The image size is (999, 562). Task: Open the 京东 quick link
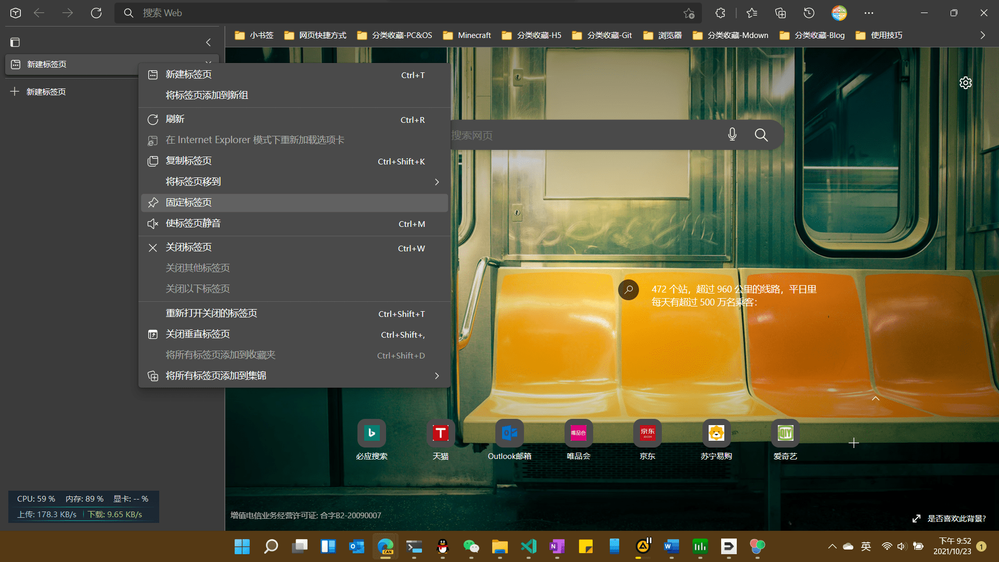pyautogui.click(x=647, y=440)
